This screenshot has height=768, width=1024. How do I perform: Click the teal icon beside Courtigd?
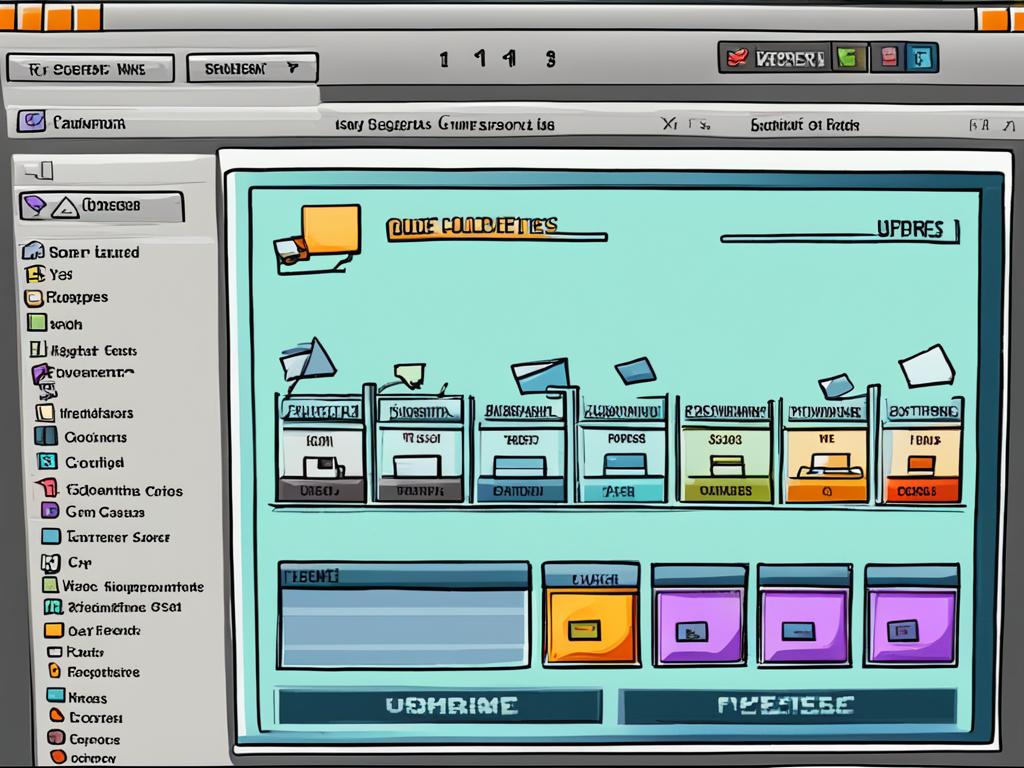[x=47, y=462]
